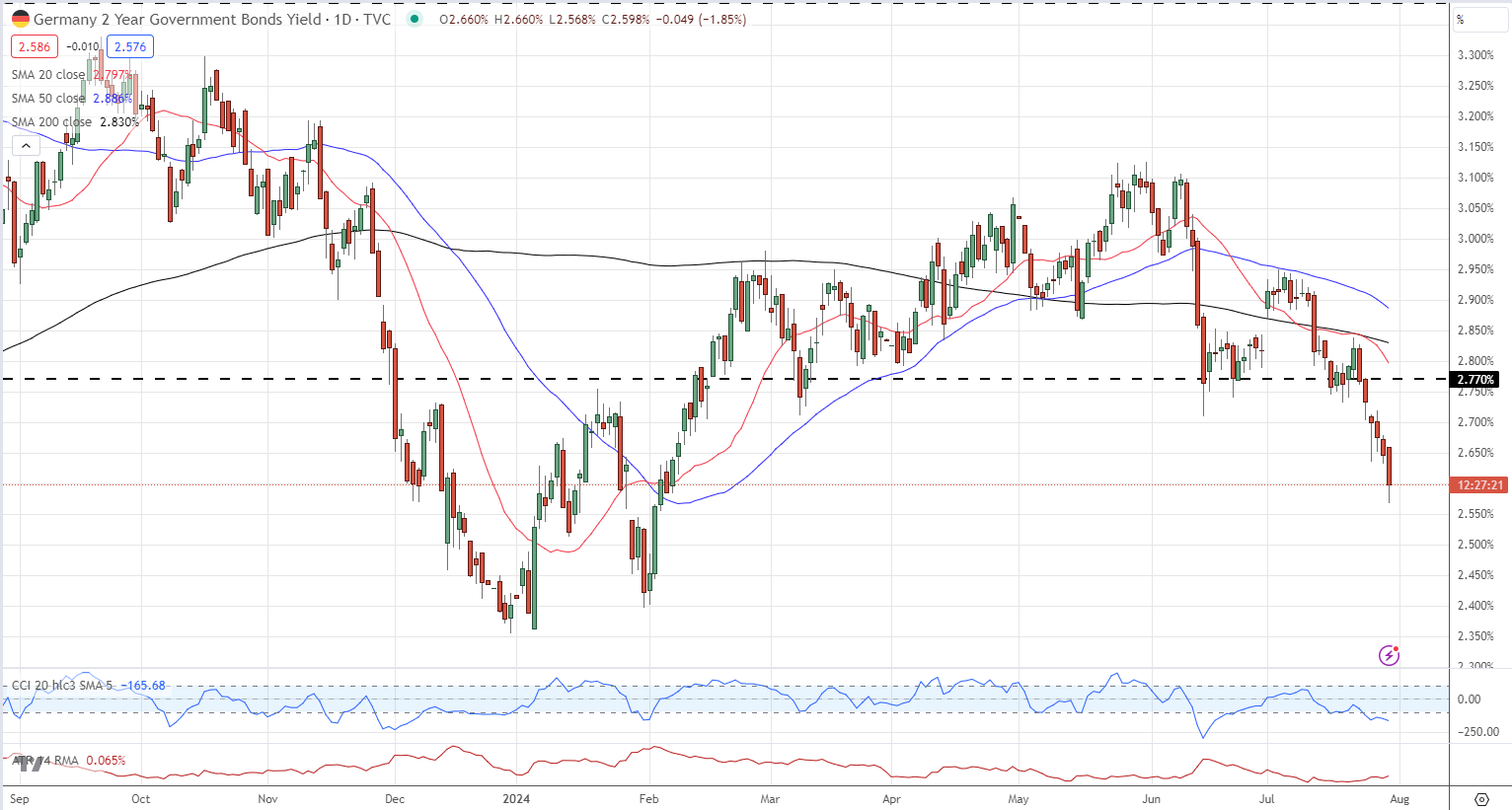Click the change value -0.049 (-1.85%)
Screen dimensions: 1512x810
(700, 20)
